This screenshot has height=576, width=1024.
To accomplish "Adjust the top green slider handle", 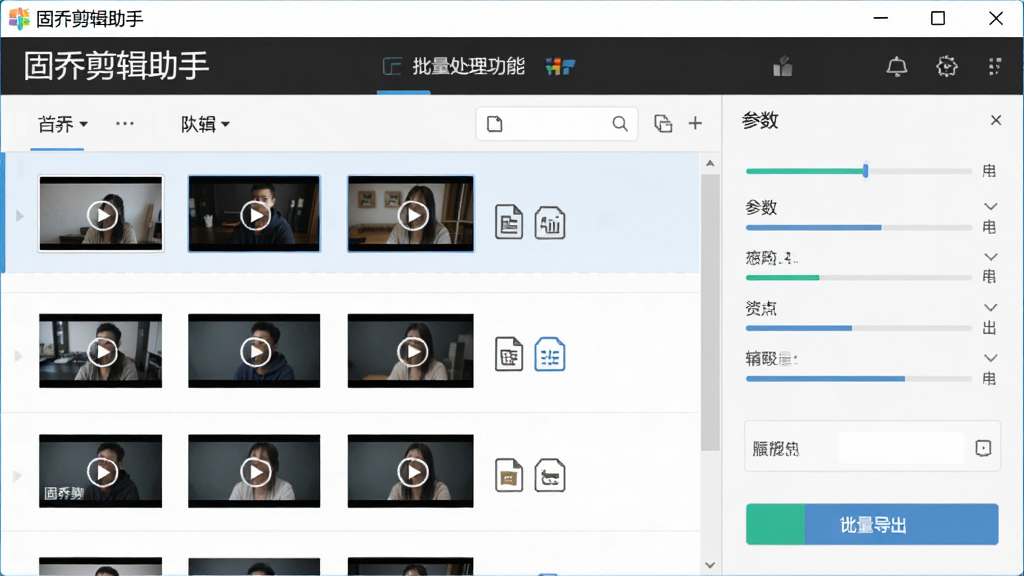I will click(x=865, y=171).
